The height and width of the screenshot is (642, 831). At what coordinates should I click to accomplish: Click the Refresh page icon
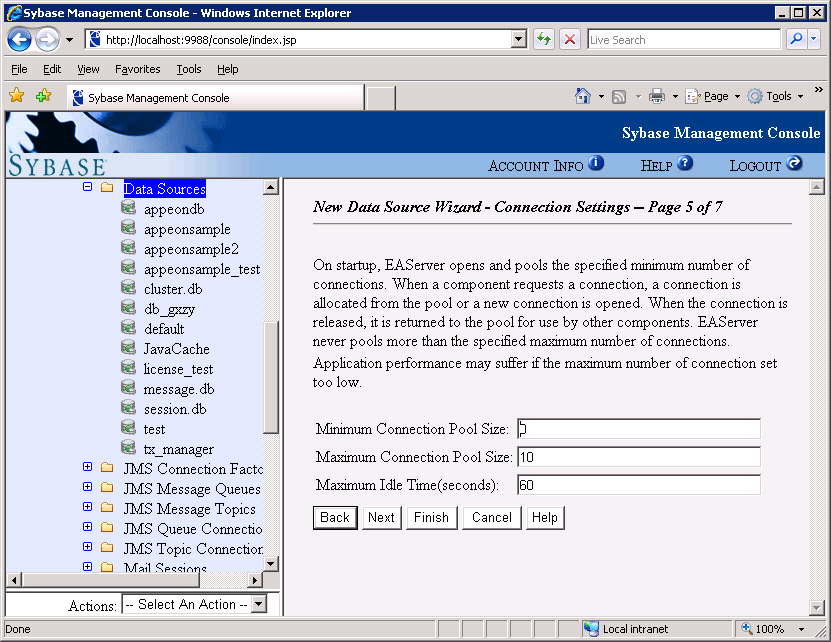544,39
